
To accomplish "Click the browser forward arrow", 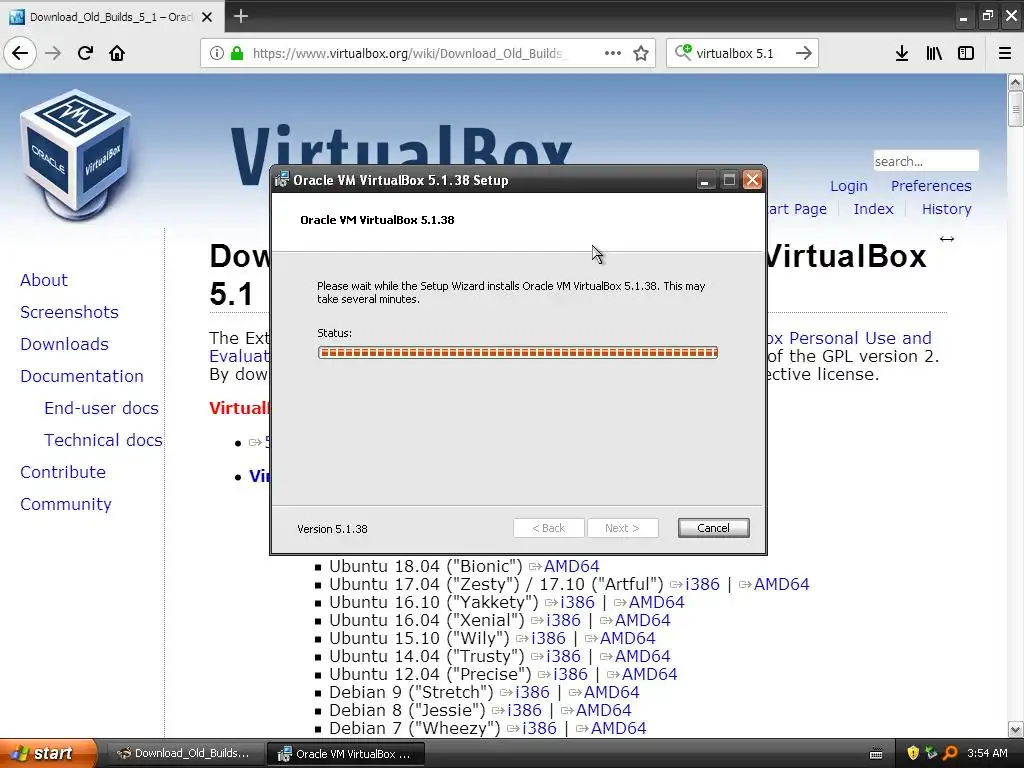I will click(x=53, y=53).
